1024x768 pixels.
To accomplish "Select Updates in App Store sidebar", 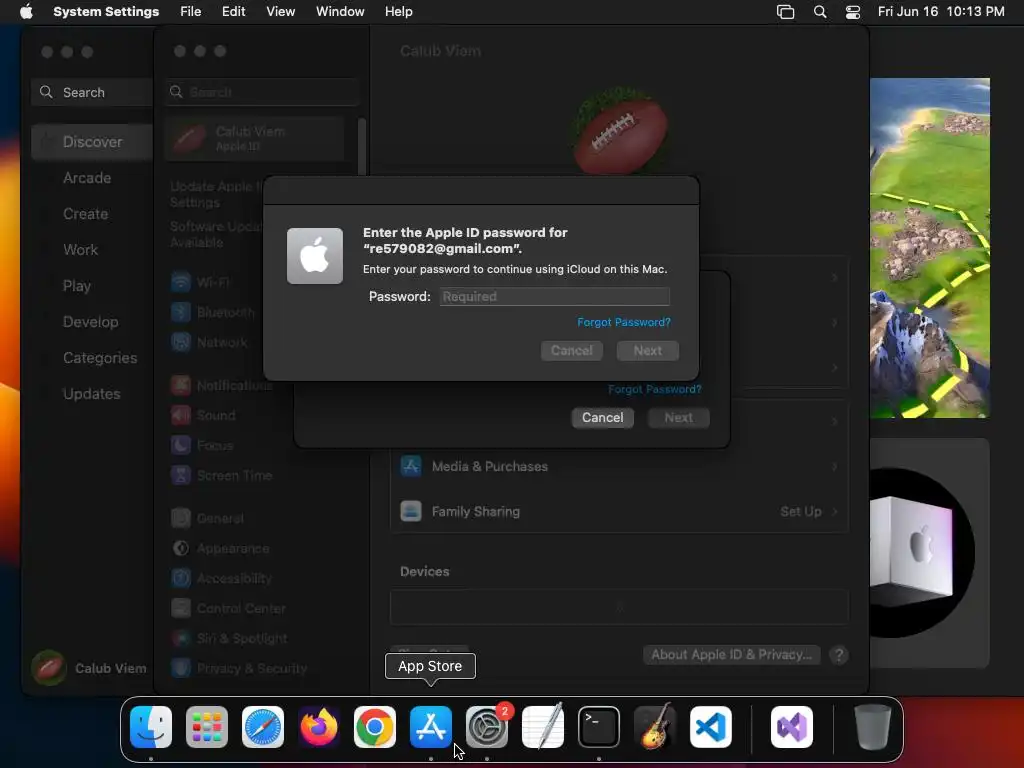I will pyautogui.click(x=91, y=394).
